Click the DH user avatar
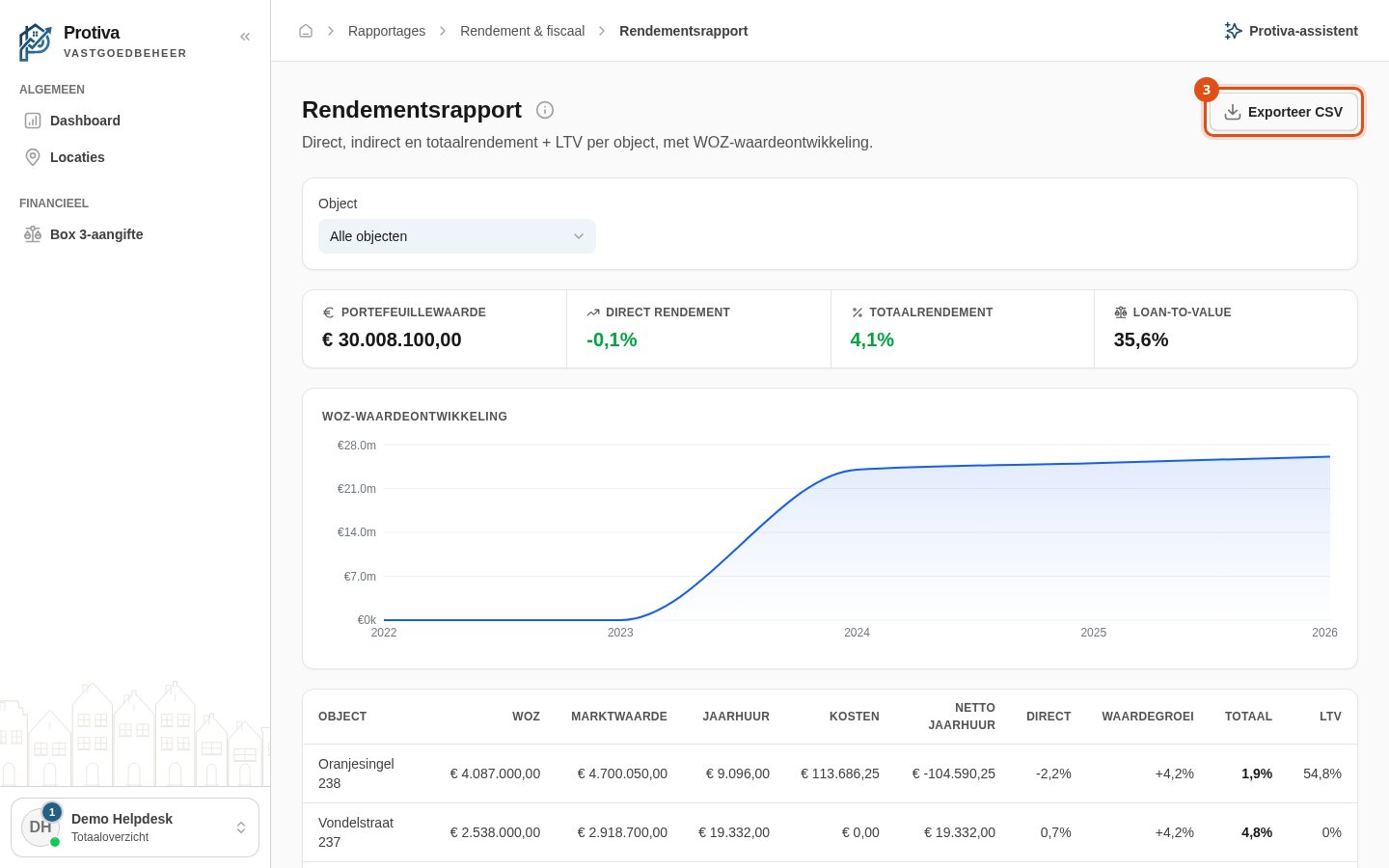 click(x=41, y=827)
